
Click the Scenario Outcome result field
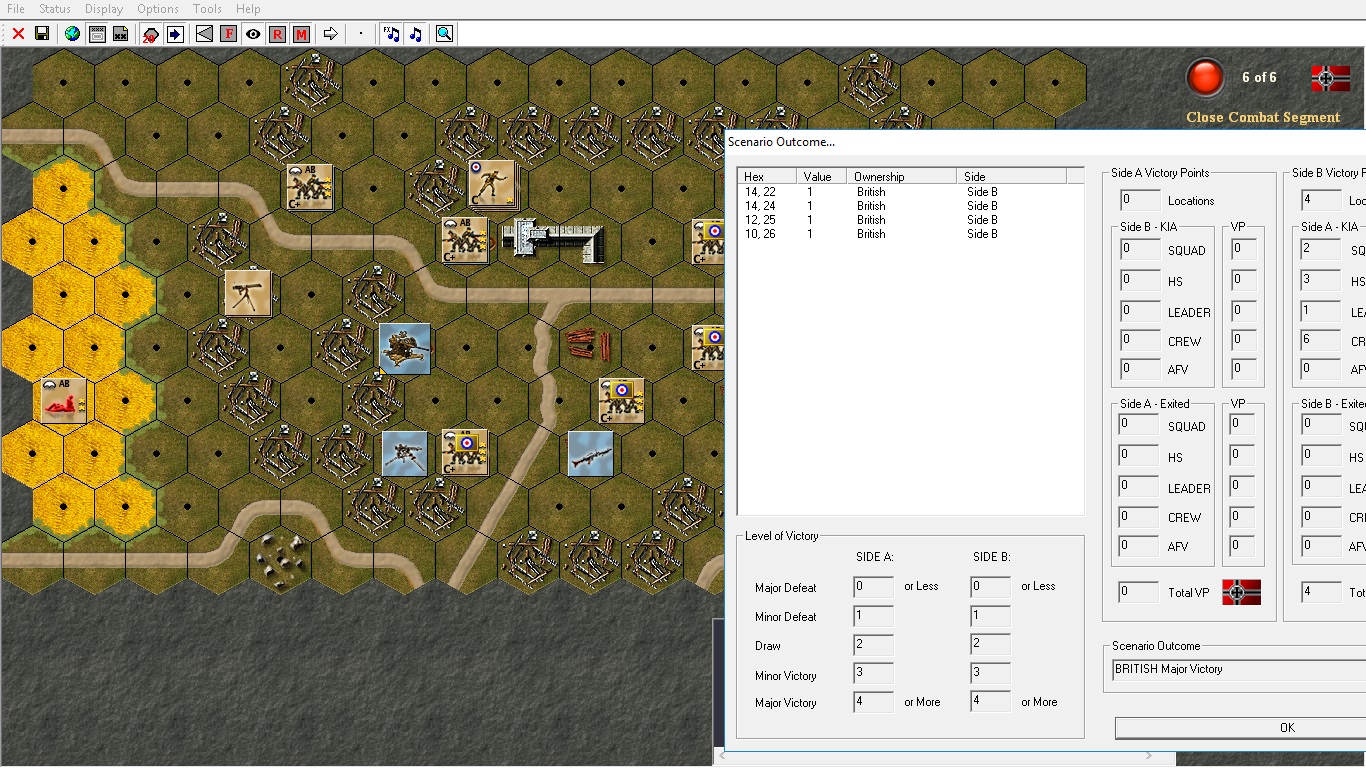(1239, 670)
